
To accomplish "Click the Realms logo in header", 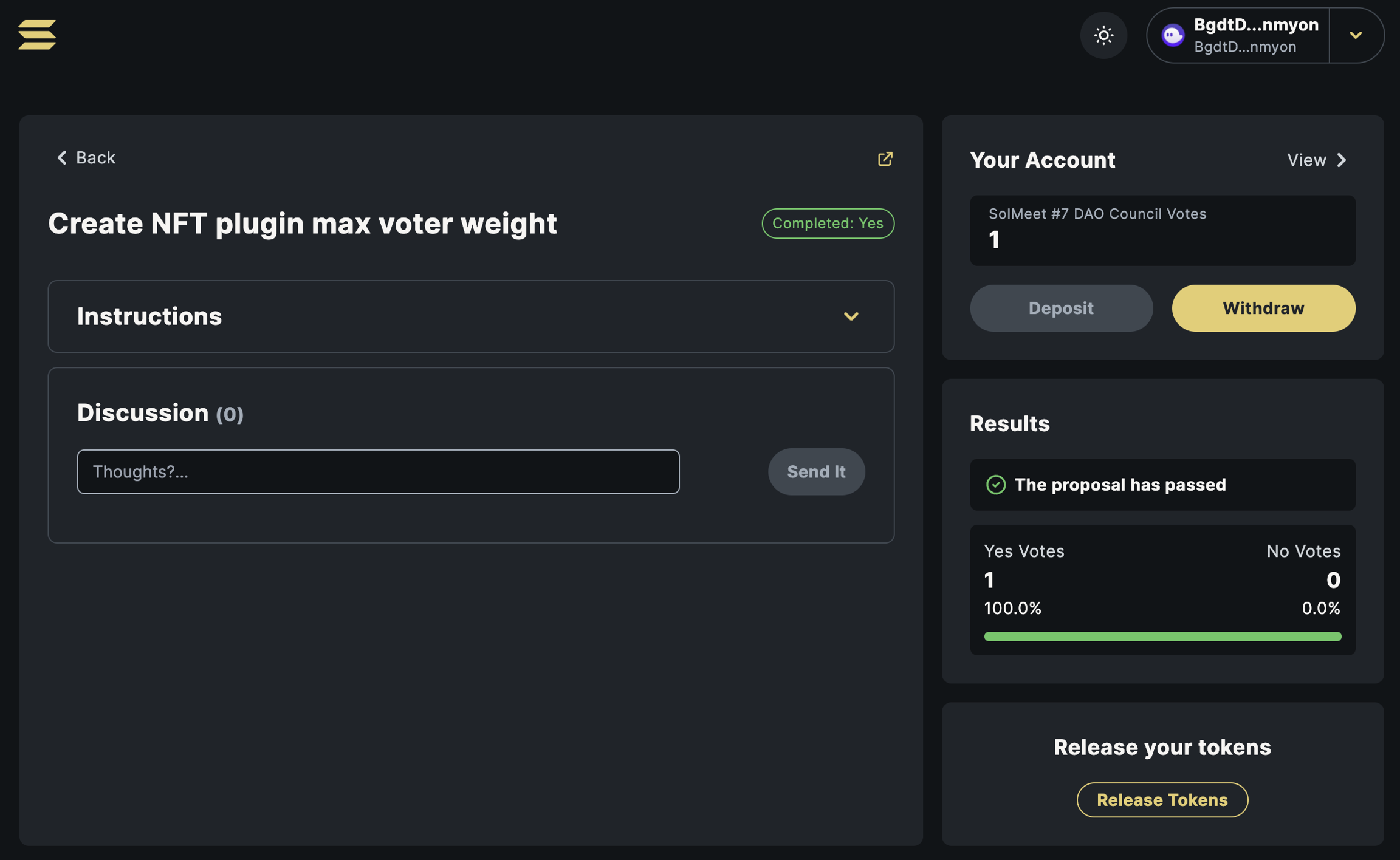I will [x=37, y=35].
